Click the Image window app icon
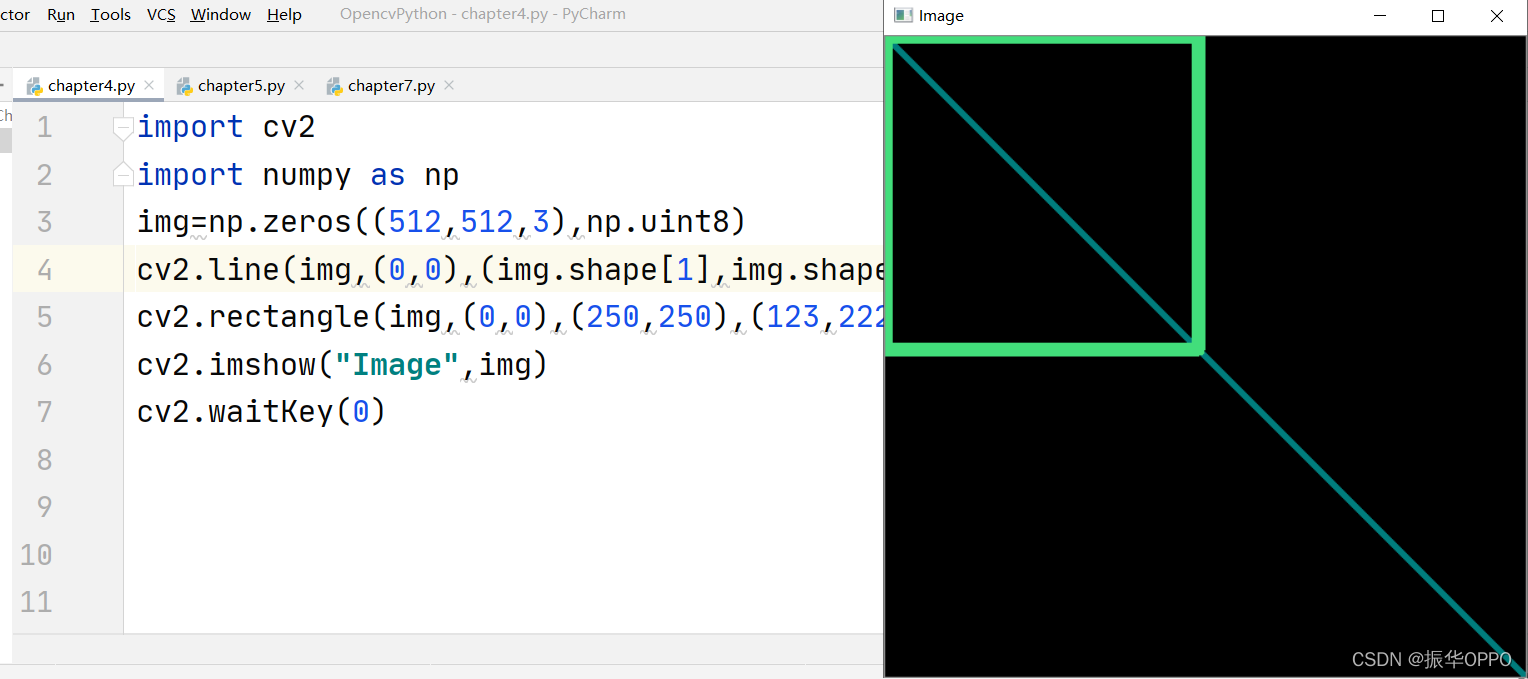The width and height of the screenshot is (1528, 679). tap(903, 15)
